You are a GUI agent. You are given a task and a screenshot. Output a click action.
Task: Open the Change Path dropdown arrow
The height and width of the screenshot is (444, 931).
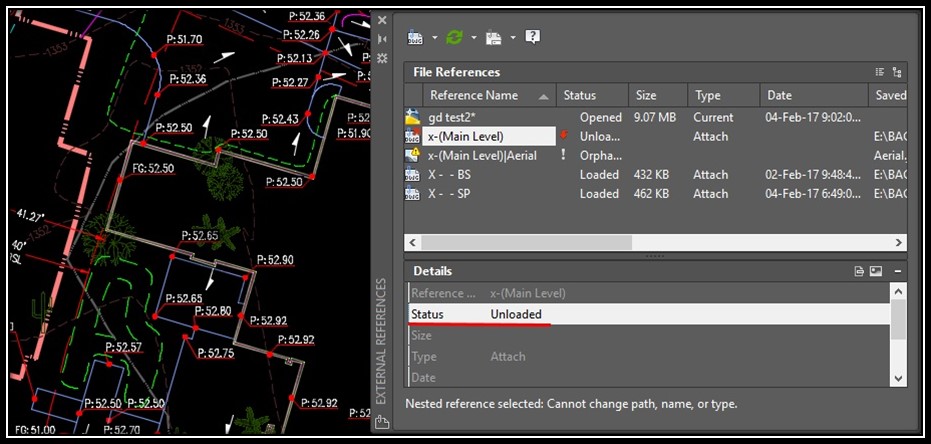point(513,38)
